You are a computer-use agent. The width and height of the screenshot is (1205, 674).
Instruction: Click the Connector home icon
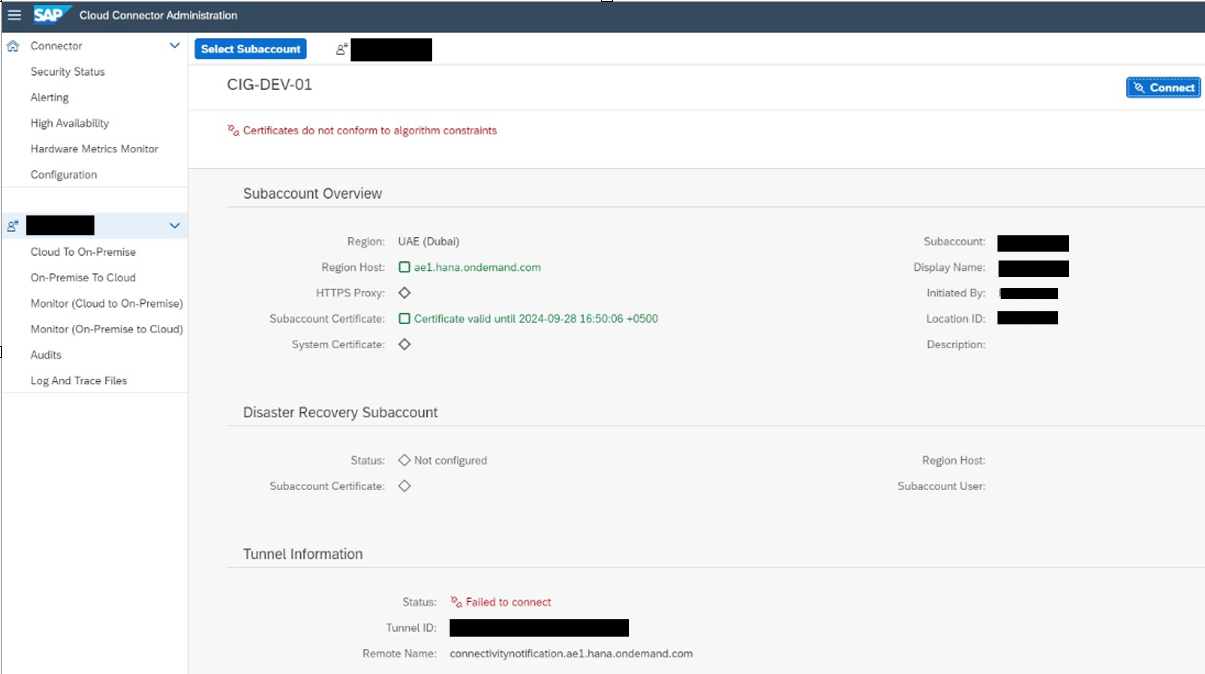[x=13, y=46]
